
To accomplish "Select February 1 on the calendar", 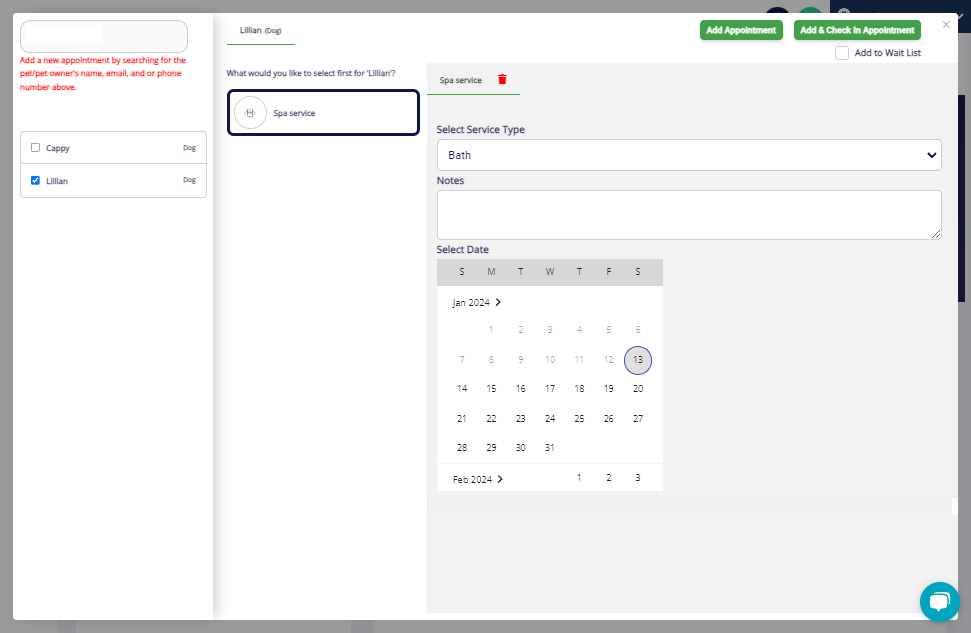I will [579, 478].
